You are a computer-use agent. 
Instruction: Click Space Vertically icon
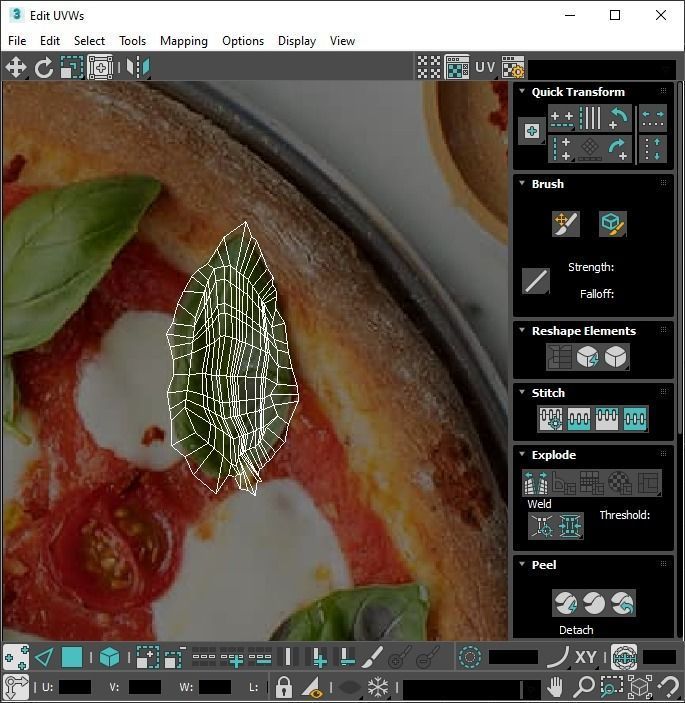point(653,149)
